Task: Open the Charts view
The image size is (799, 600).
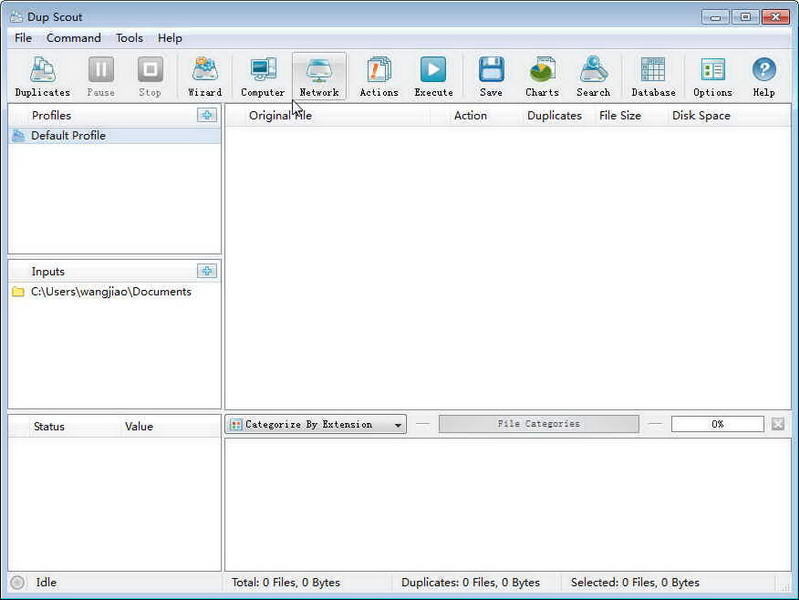Action: click(x=542, y=76)
